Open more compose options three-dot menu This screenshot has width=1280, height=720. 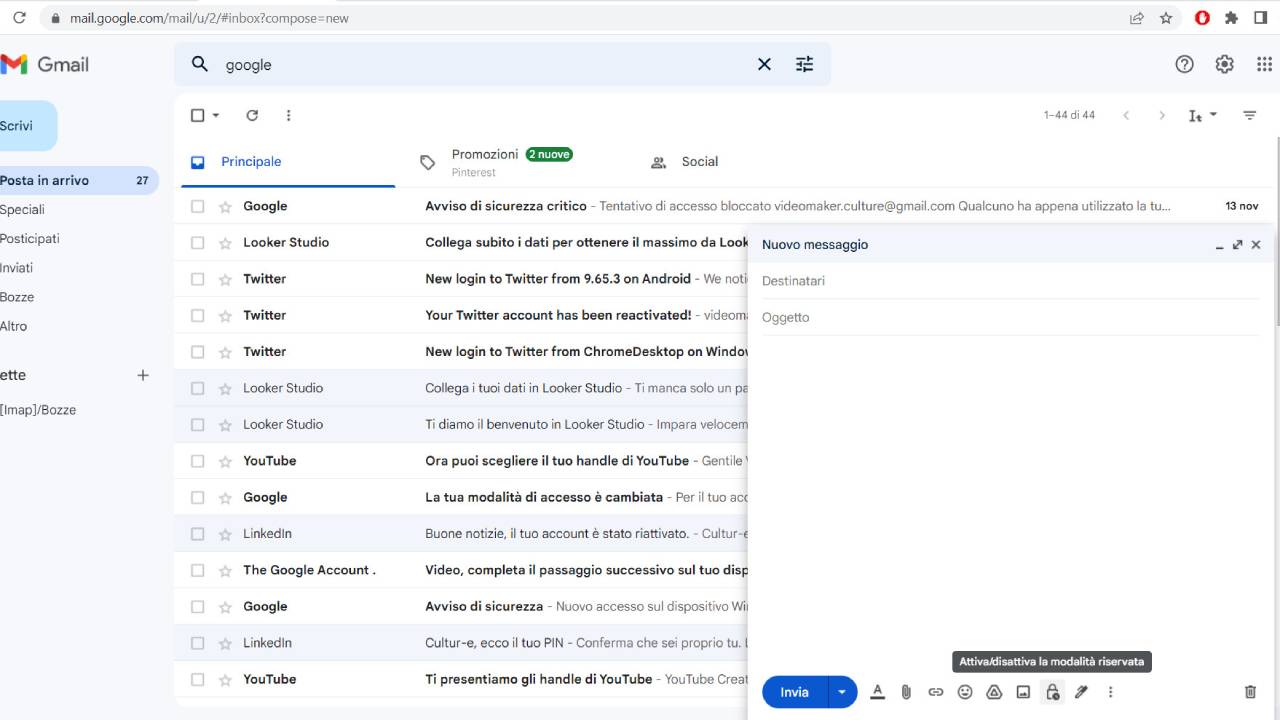tap(1110, 692)
